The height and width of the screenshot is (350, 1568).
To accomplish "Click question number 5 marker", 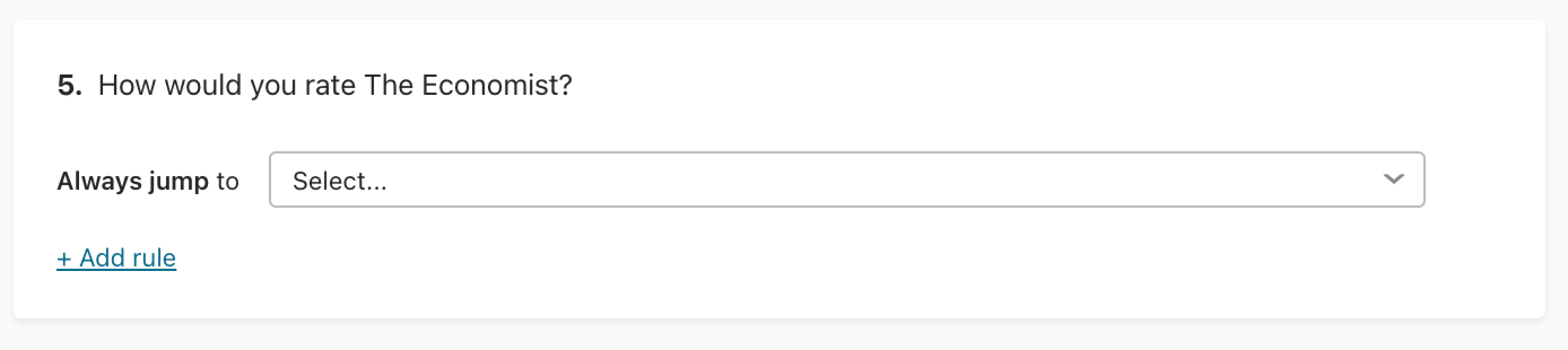I will pyautogui.click(x=70, y=85).
